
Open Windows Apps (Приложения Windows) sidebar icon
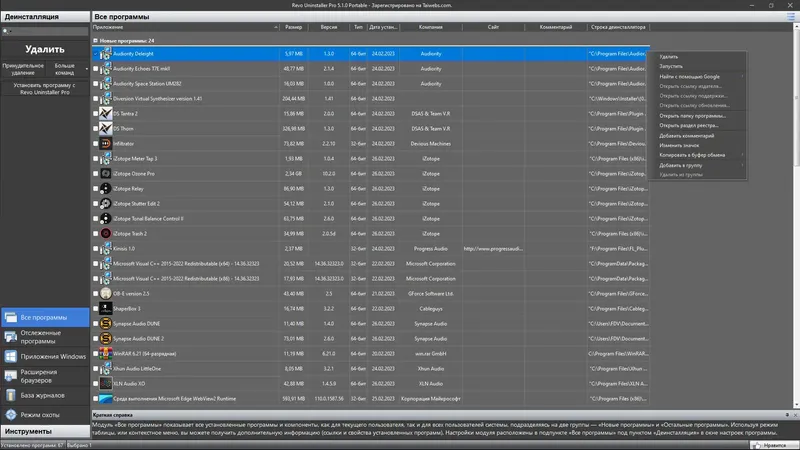[x=11, y=356]
